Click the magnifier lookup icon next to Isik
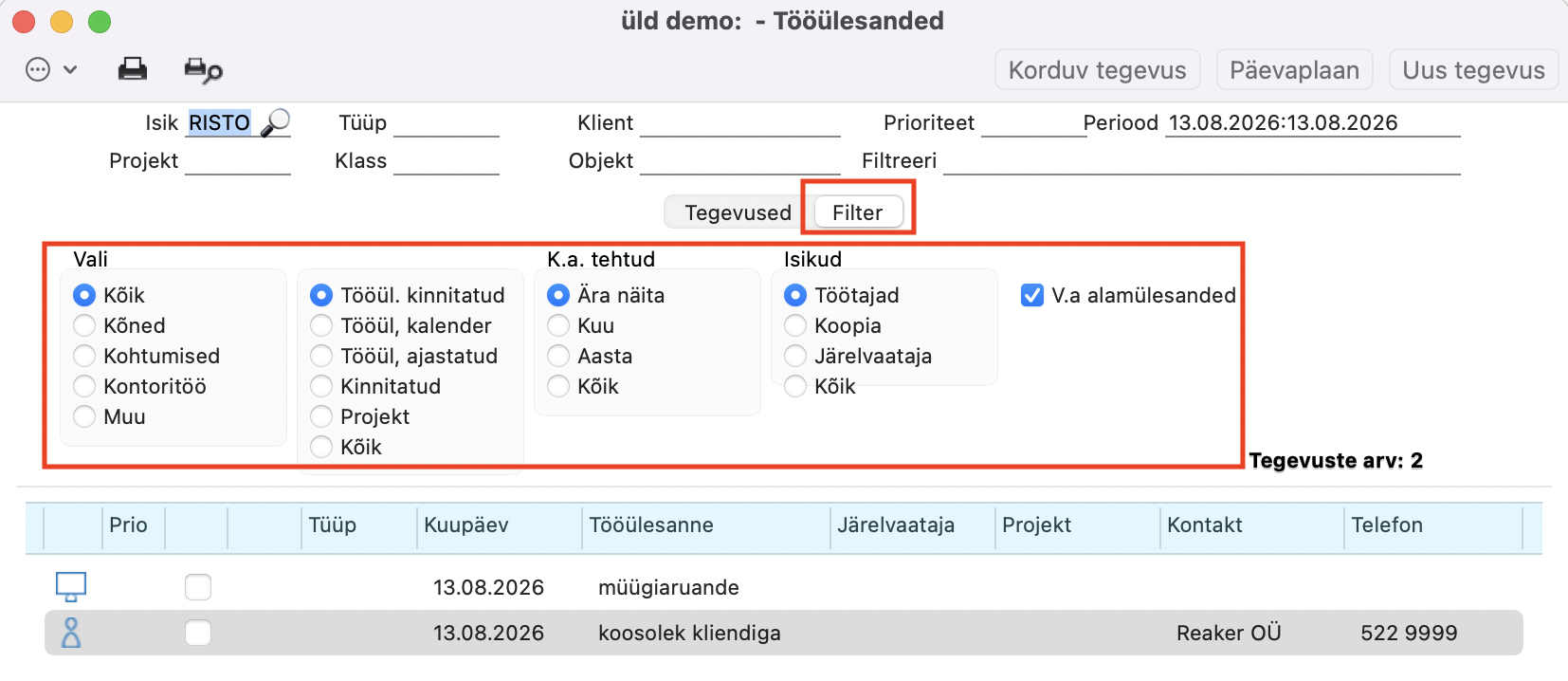Viewport: 1568px width, 681px height. pos(275,122)
